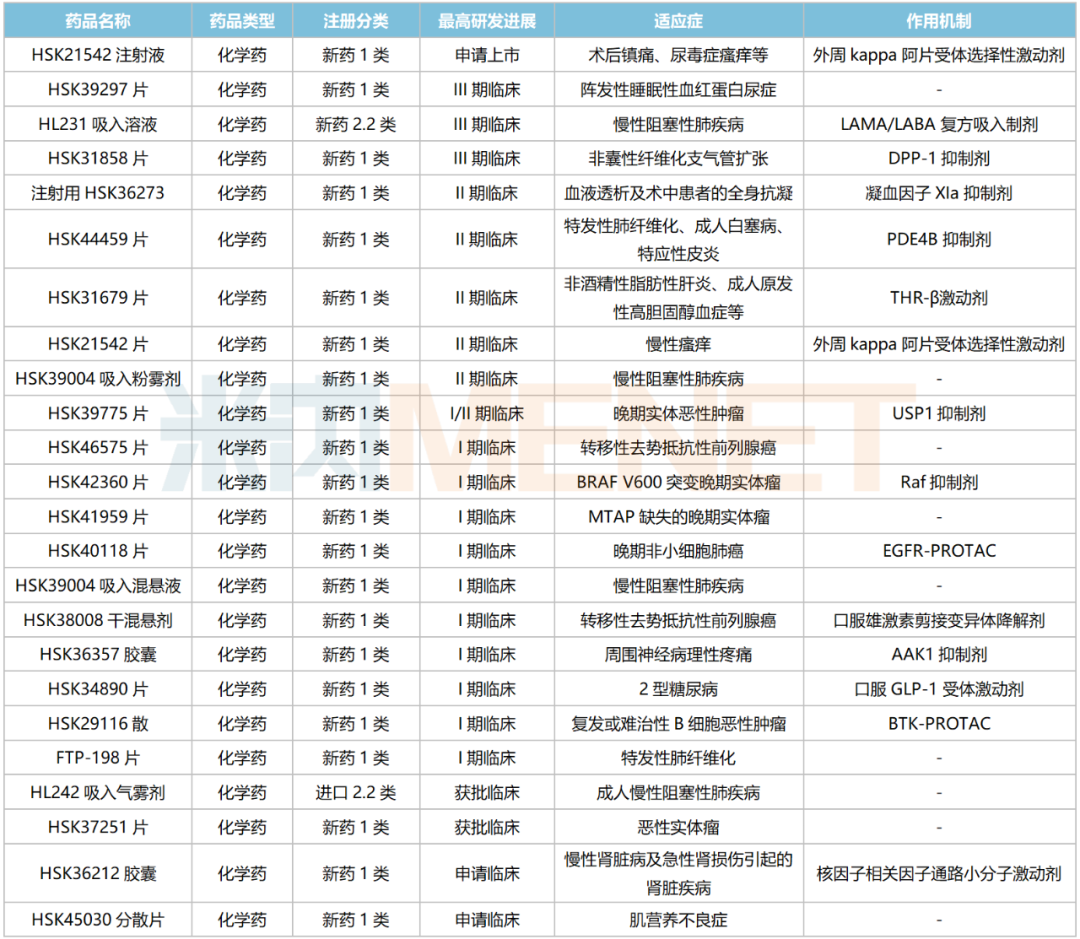This screenshot has width=1080, height=939.
Task: Click the I/II 期临床 progress cell
Action: pos(487,413)
